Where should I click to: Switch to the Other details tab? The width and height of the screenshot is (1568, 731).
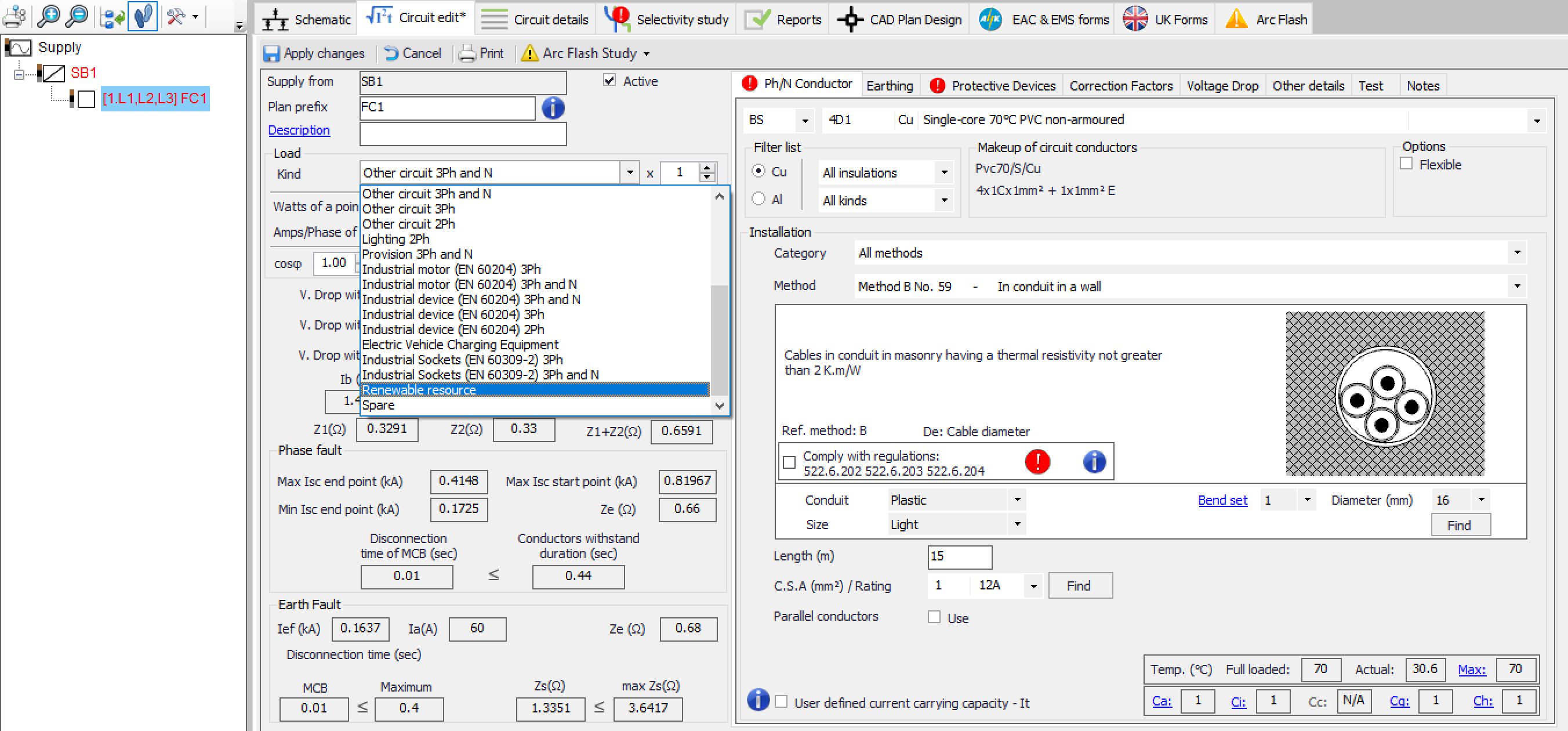pyautogui.click(x=1308, y=86)
